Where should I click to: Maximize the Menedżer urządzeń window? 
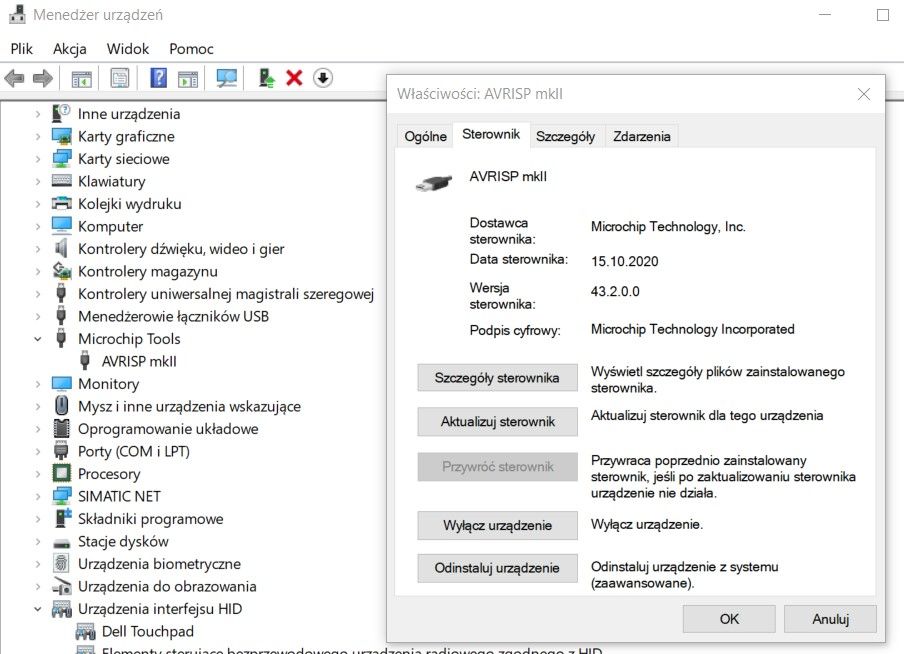click(883, 15)
